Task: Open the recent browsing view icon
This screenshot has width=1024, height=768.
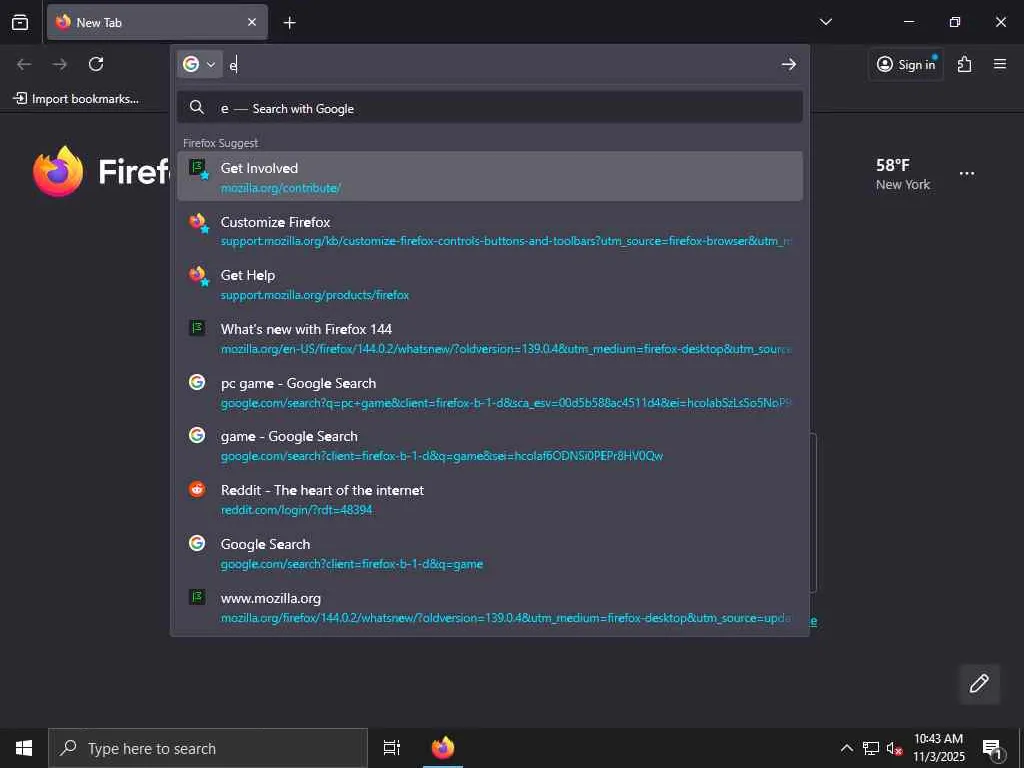Action: pos(20,22)
